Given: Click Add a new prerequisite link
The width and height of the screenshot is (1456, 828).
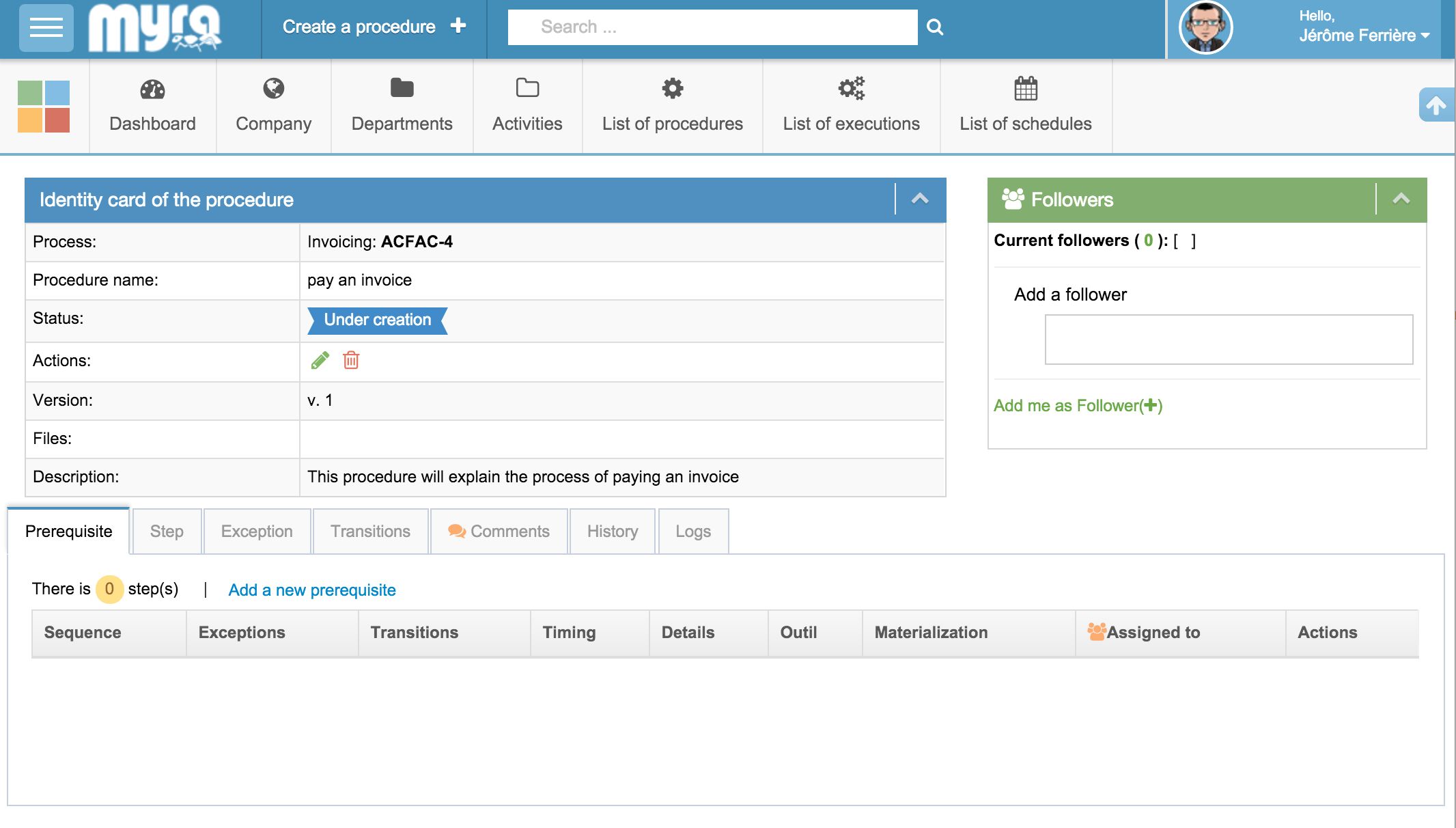Looking at the screenshot, I should pyautogui.click(x=312, y=590).
